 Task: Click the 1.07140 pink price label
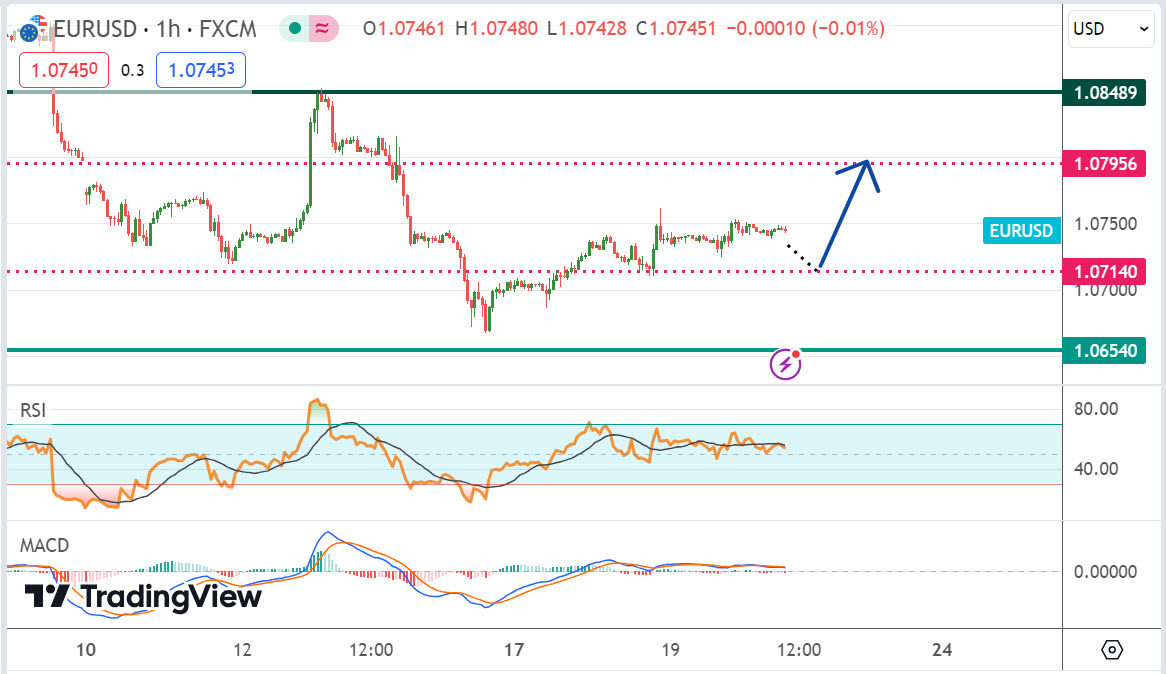(1104, 271)
